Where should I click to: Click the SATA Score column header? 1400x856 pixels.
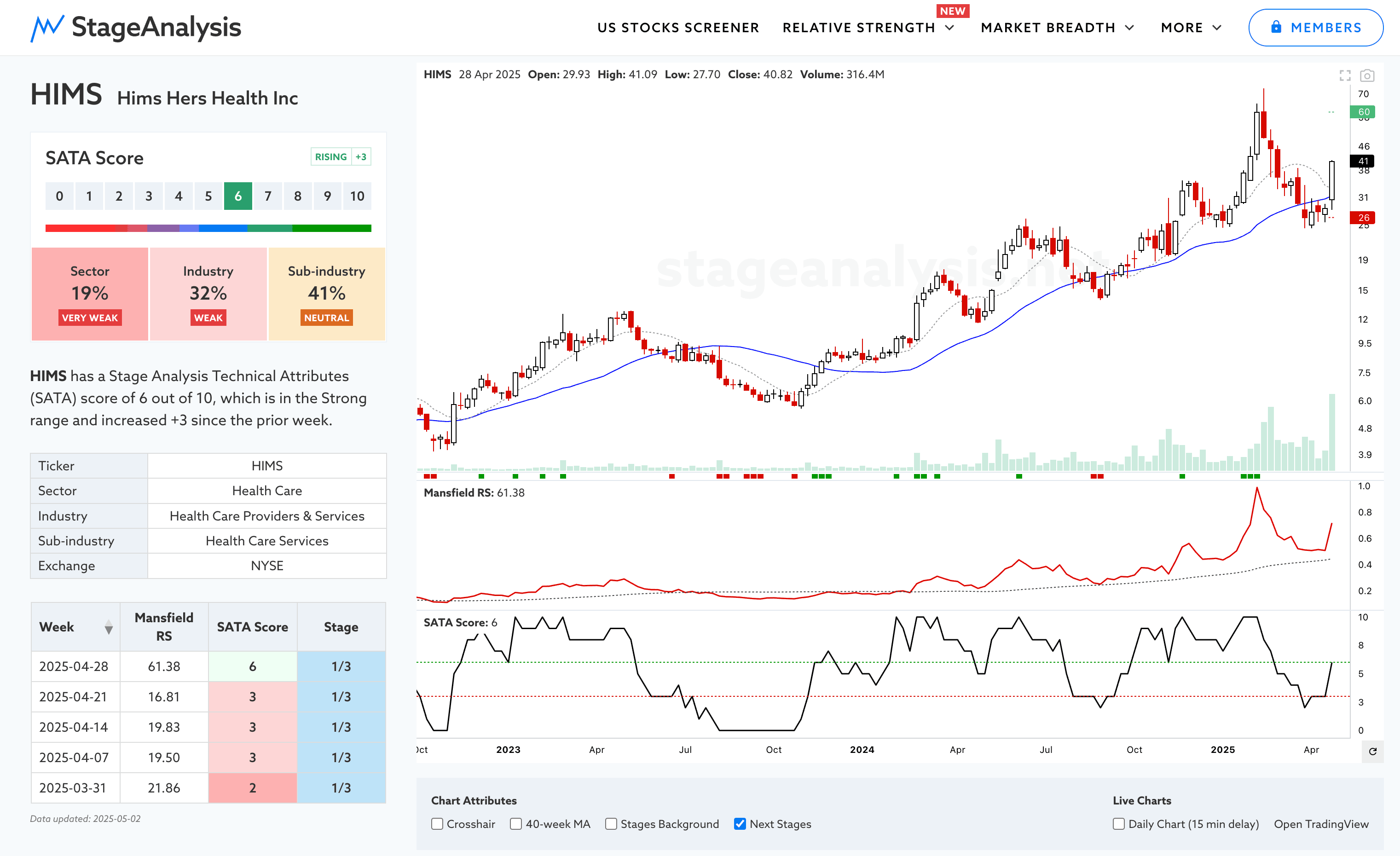(x=253, y=627)
